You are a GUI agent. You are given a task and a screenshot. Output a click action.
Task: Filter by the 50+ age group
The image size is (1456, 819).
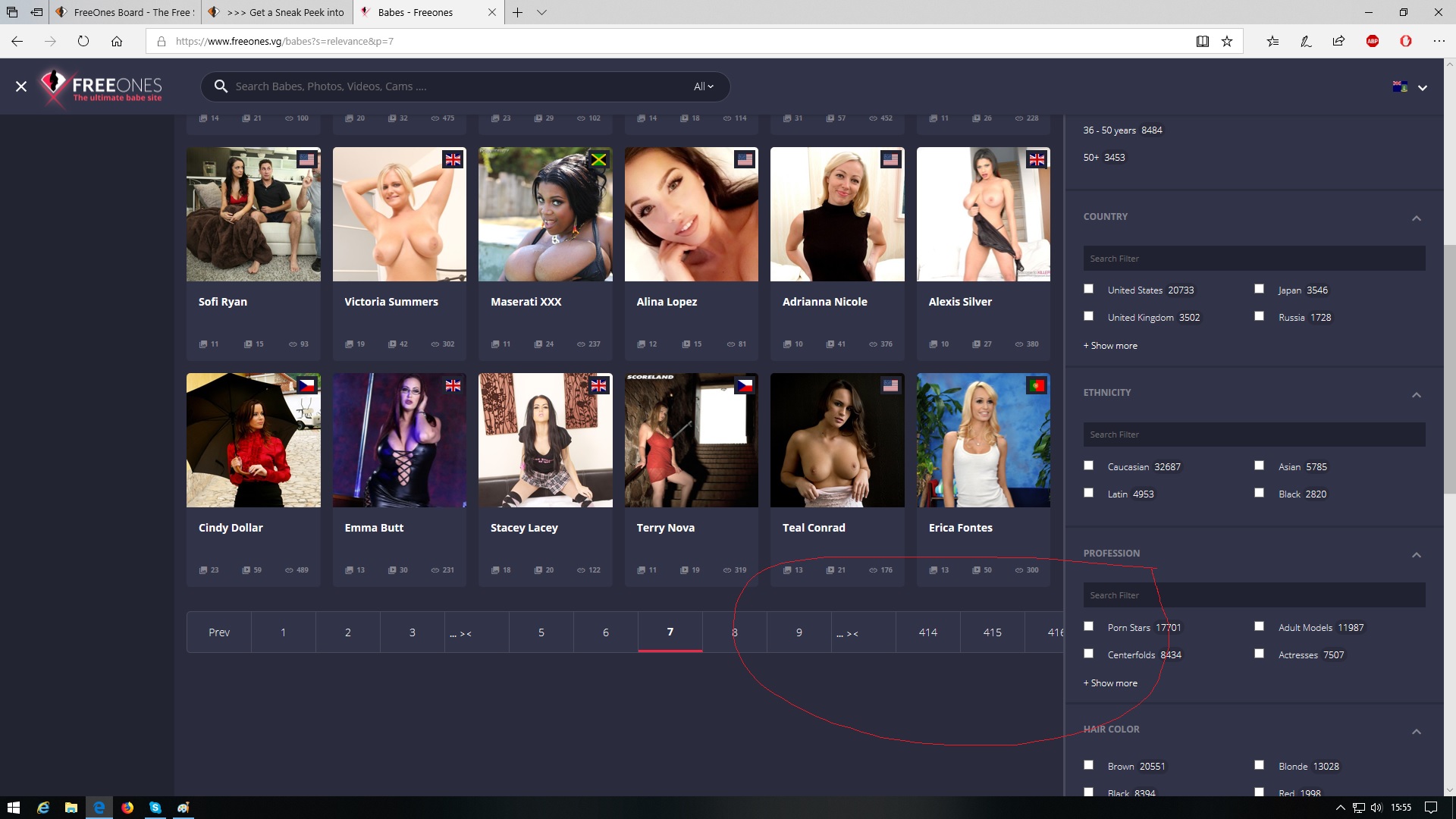(1104, 158)
